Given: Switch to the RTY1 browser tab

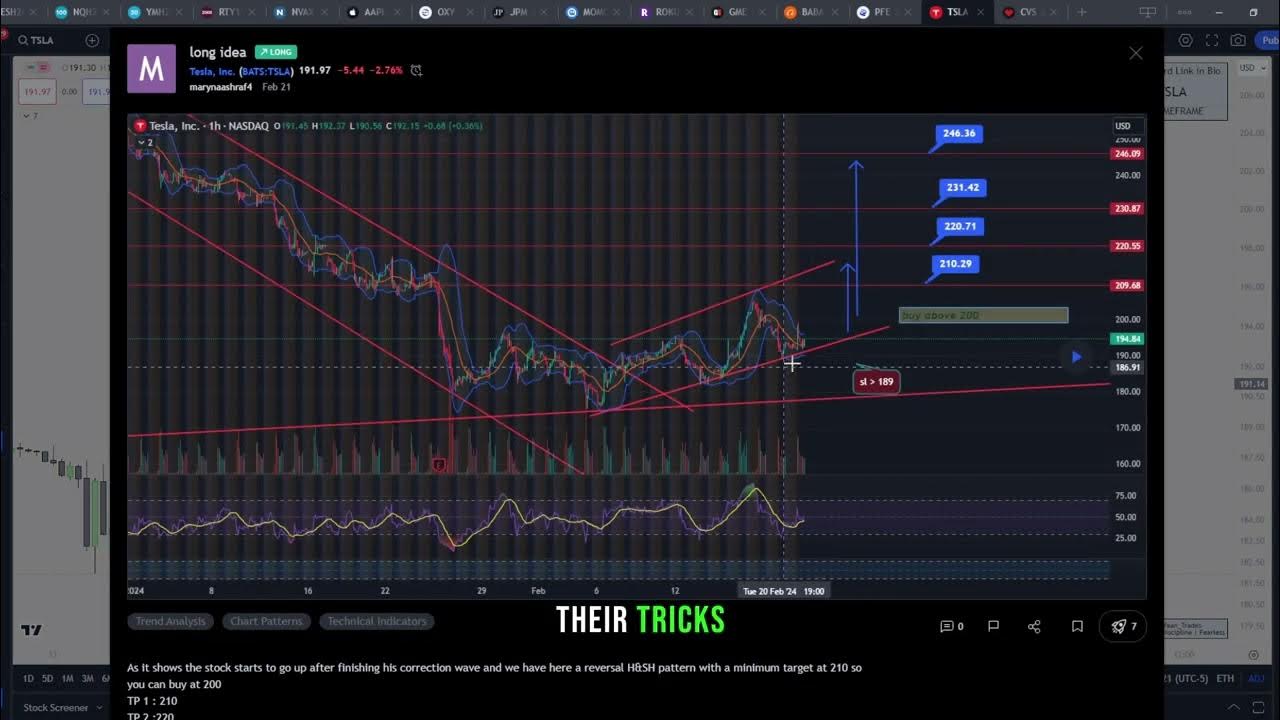Looking at the screenshot, I should point(229,12).
